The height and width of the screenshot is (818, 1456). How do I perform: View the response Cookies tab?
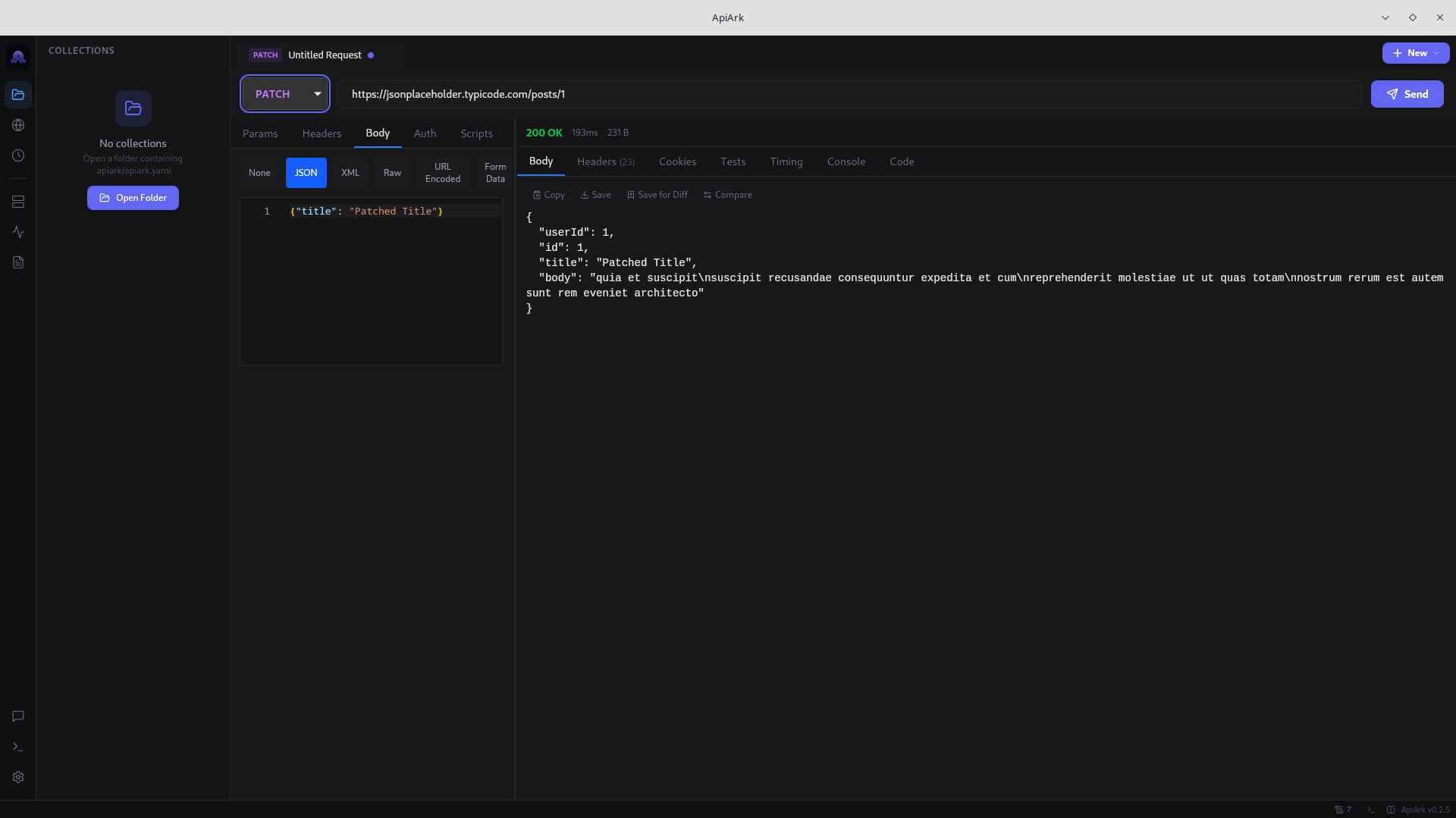point(677,161)
